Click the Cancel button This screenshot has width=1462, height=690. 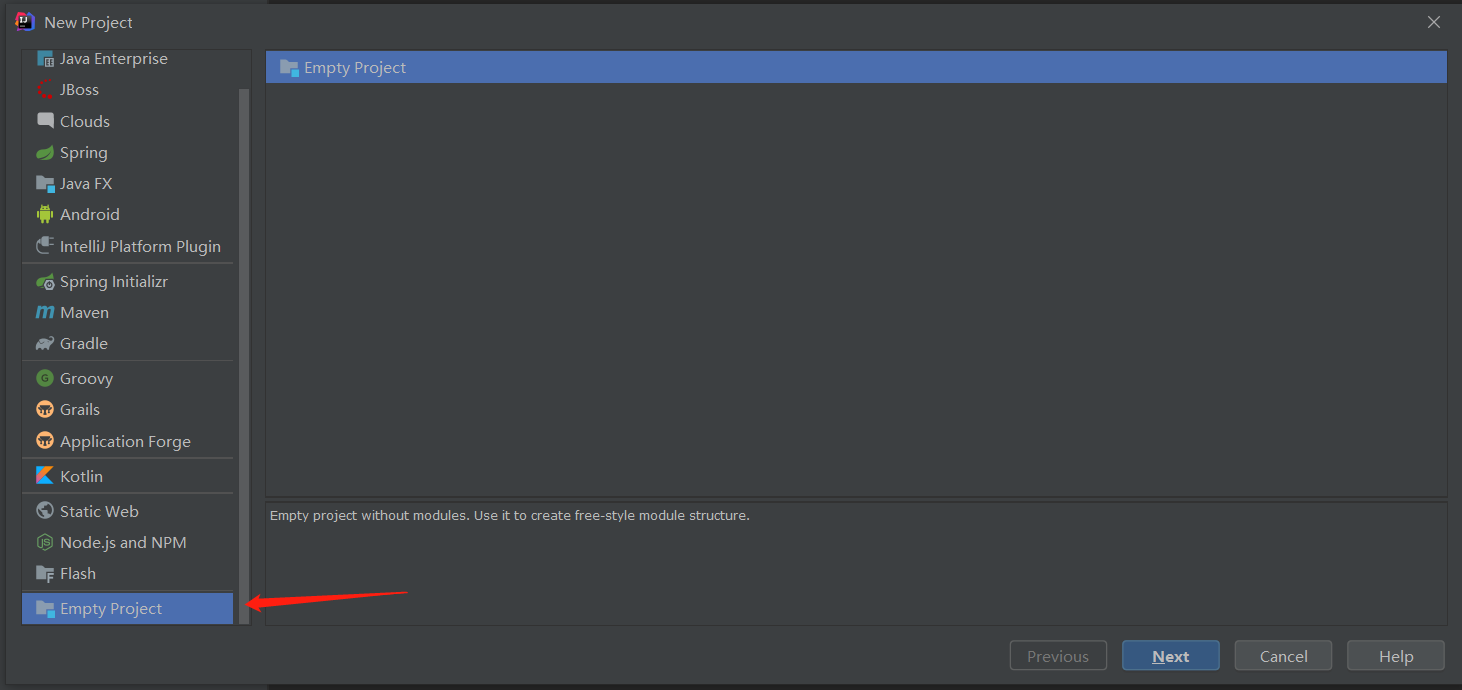tap(1283, 656)
